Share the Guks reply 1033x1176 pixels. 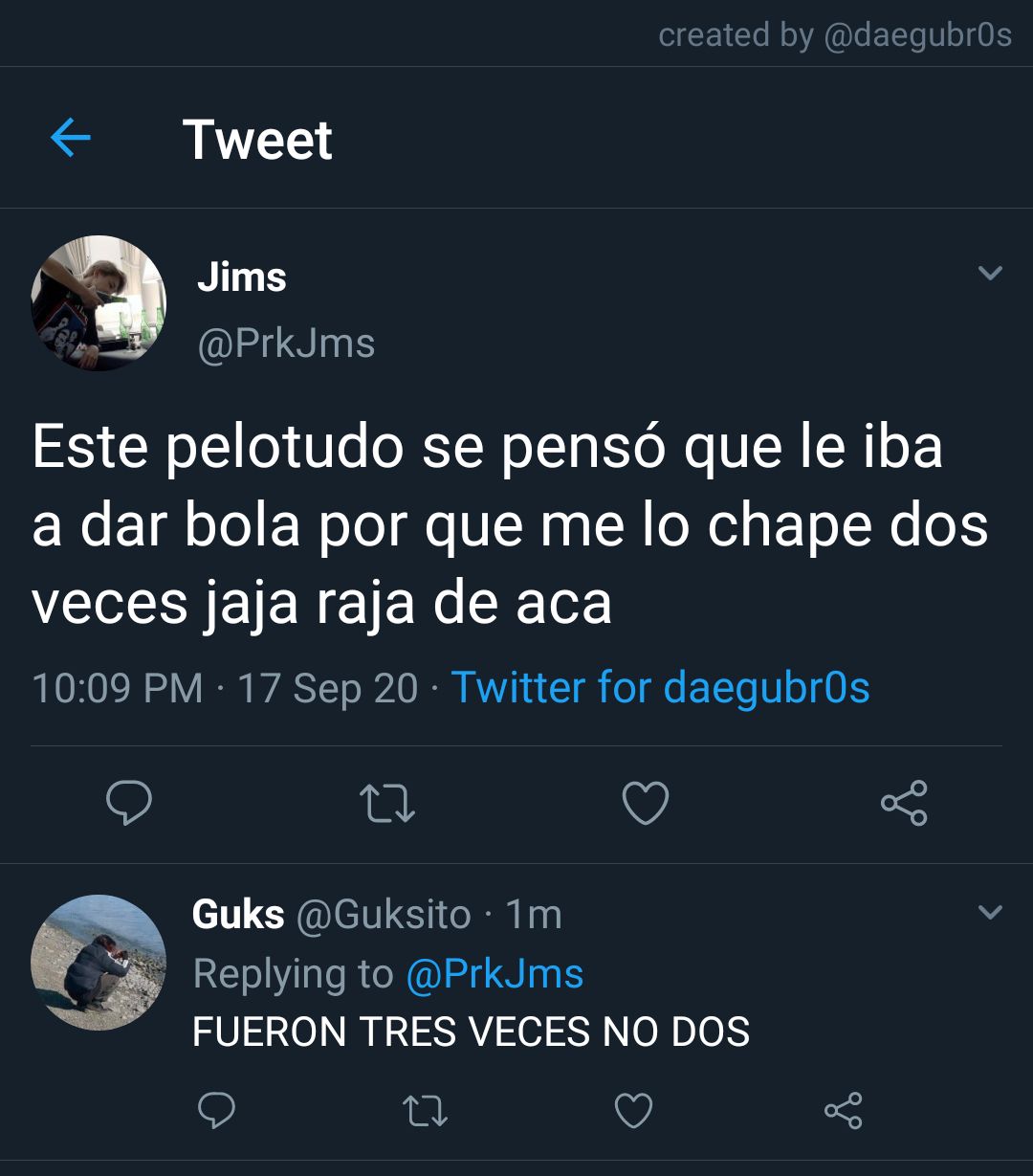point(843,1111)
